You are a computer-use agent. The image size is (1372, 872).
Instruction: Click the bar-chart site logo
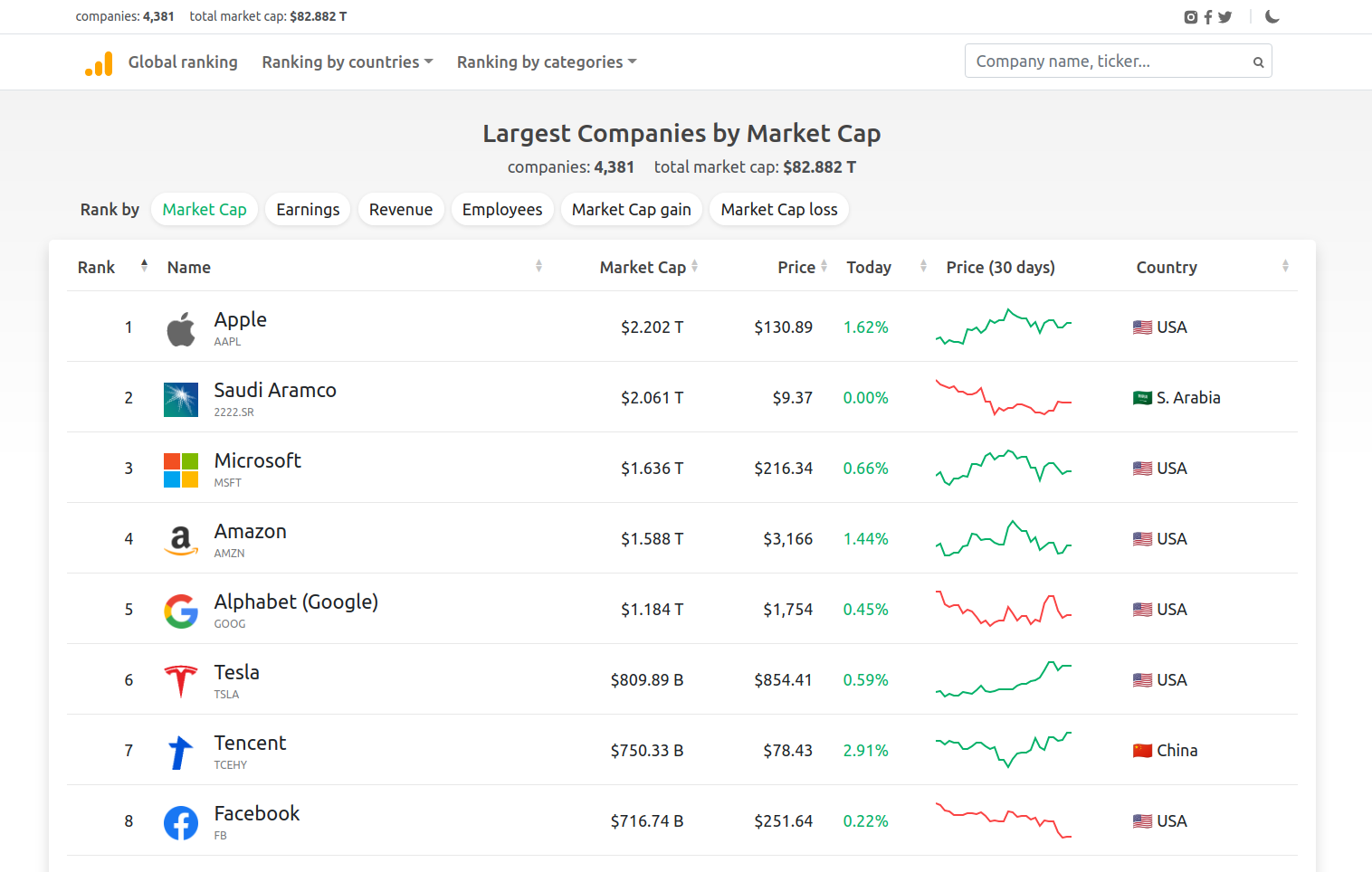98,62
